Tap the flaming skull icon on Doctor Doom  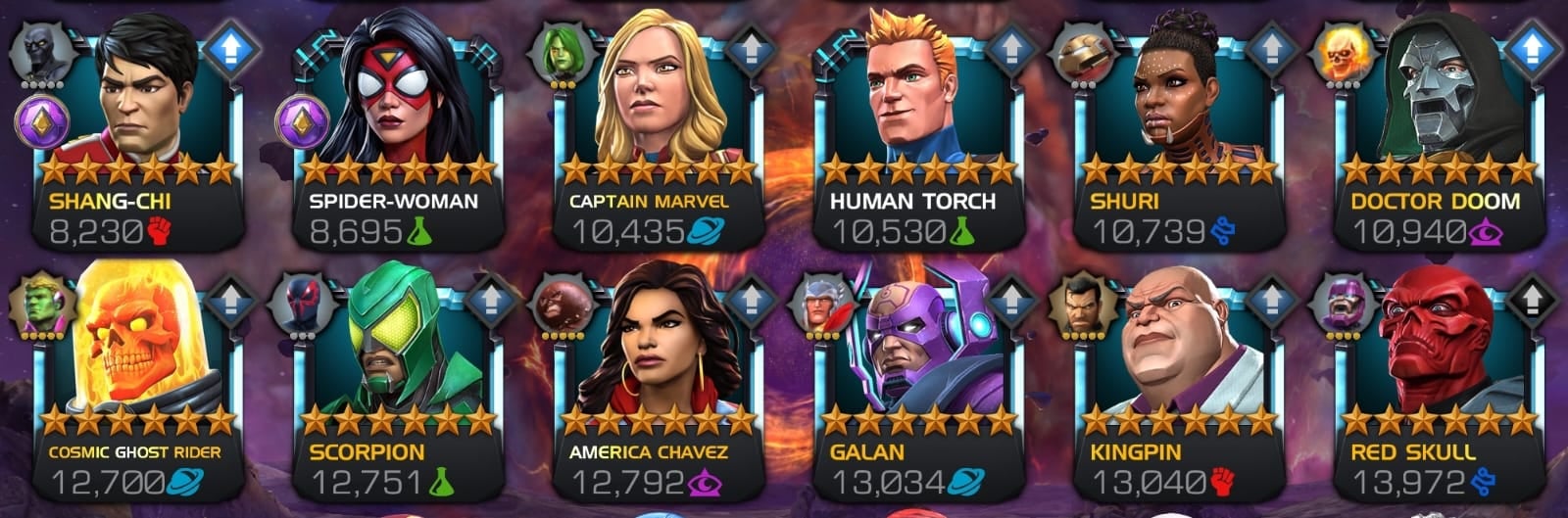coord(1341,55)
